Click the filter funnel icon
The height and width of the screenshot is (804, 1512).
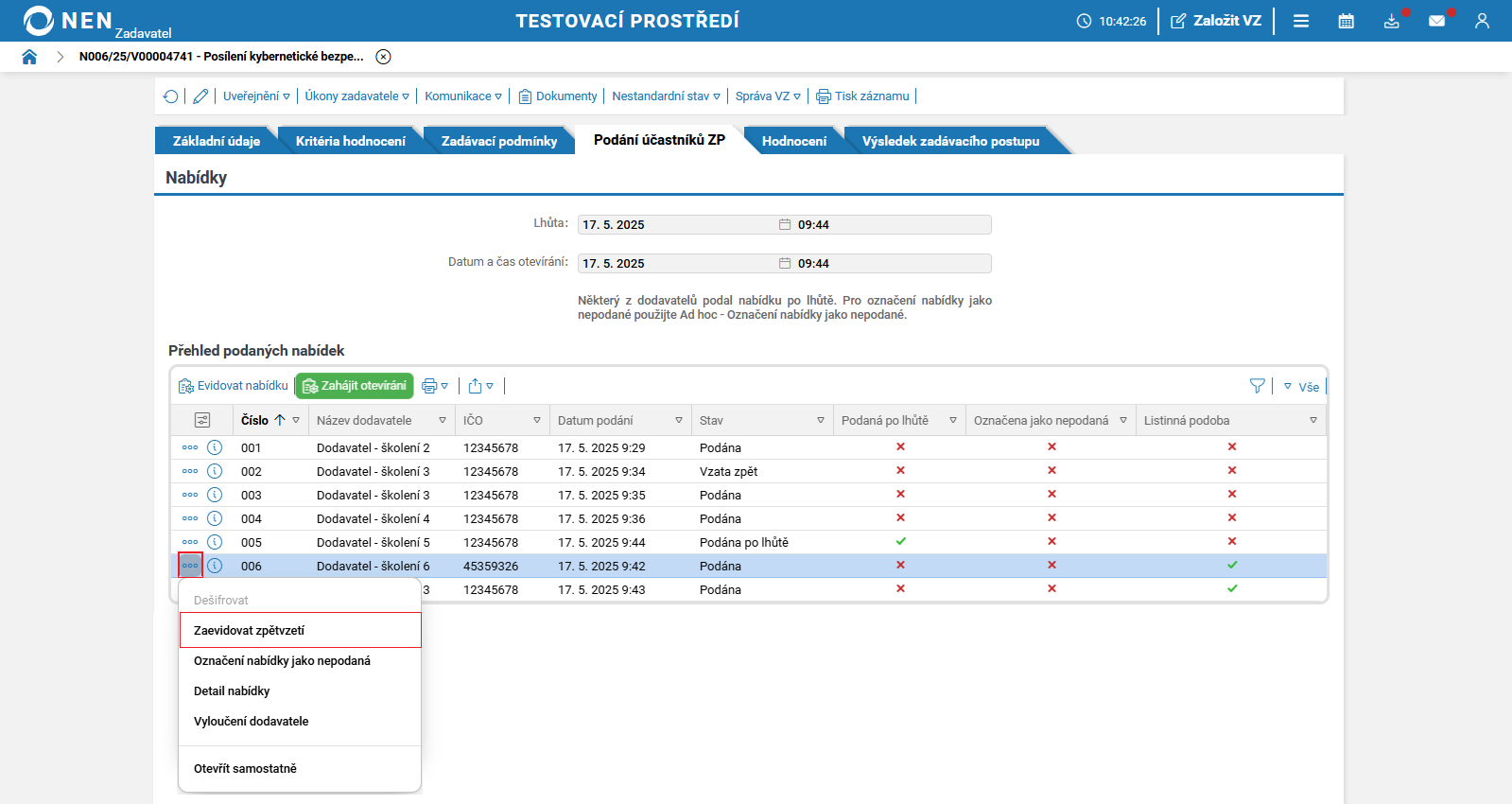point(1257,386)
